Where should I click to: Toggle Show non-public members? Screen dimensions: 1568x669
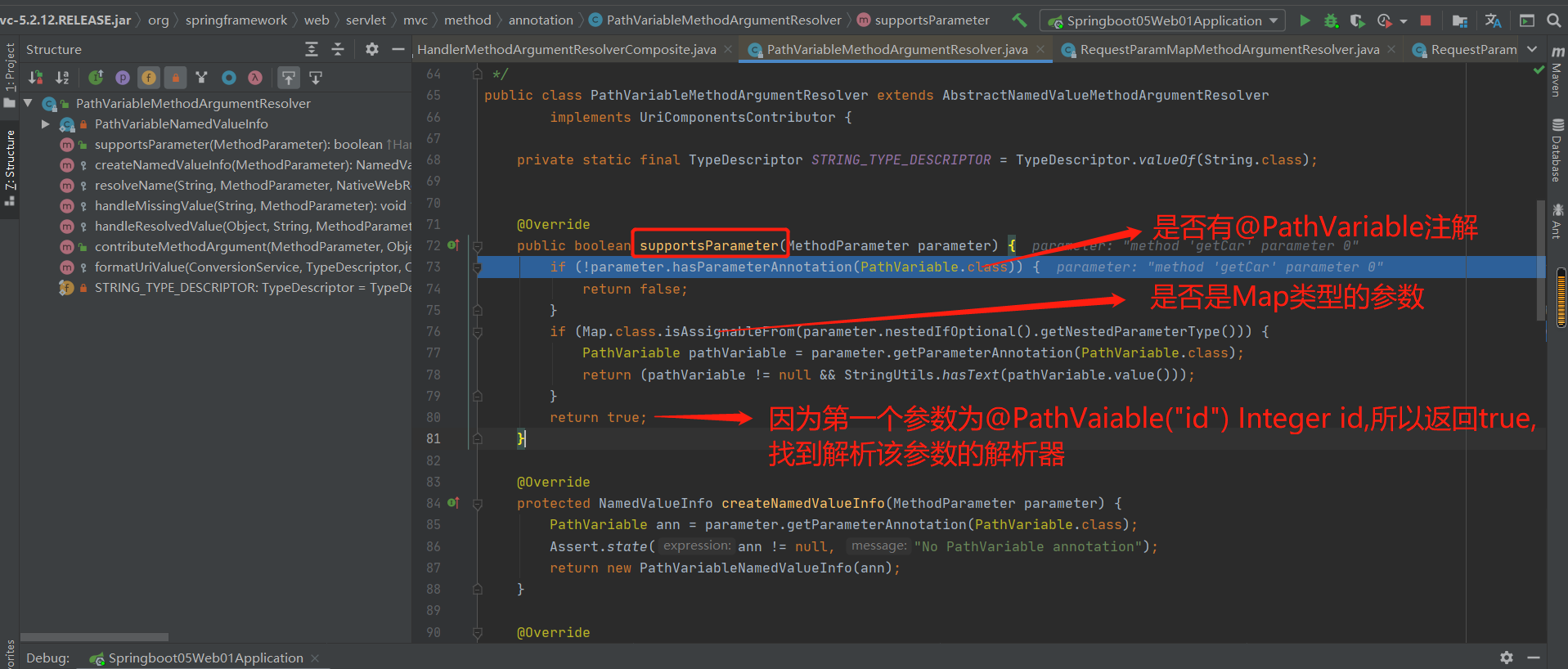click(x=175, y=78)
